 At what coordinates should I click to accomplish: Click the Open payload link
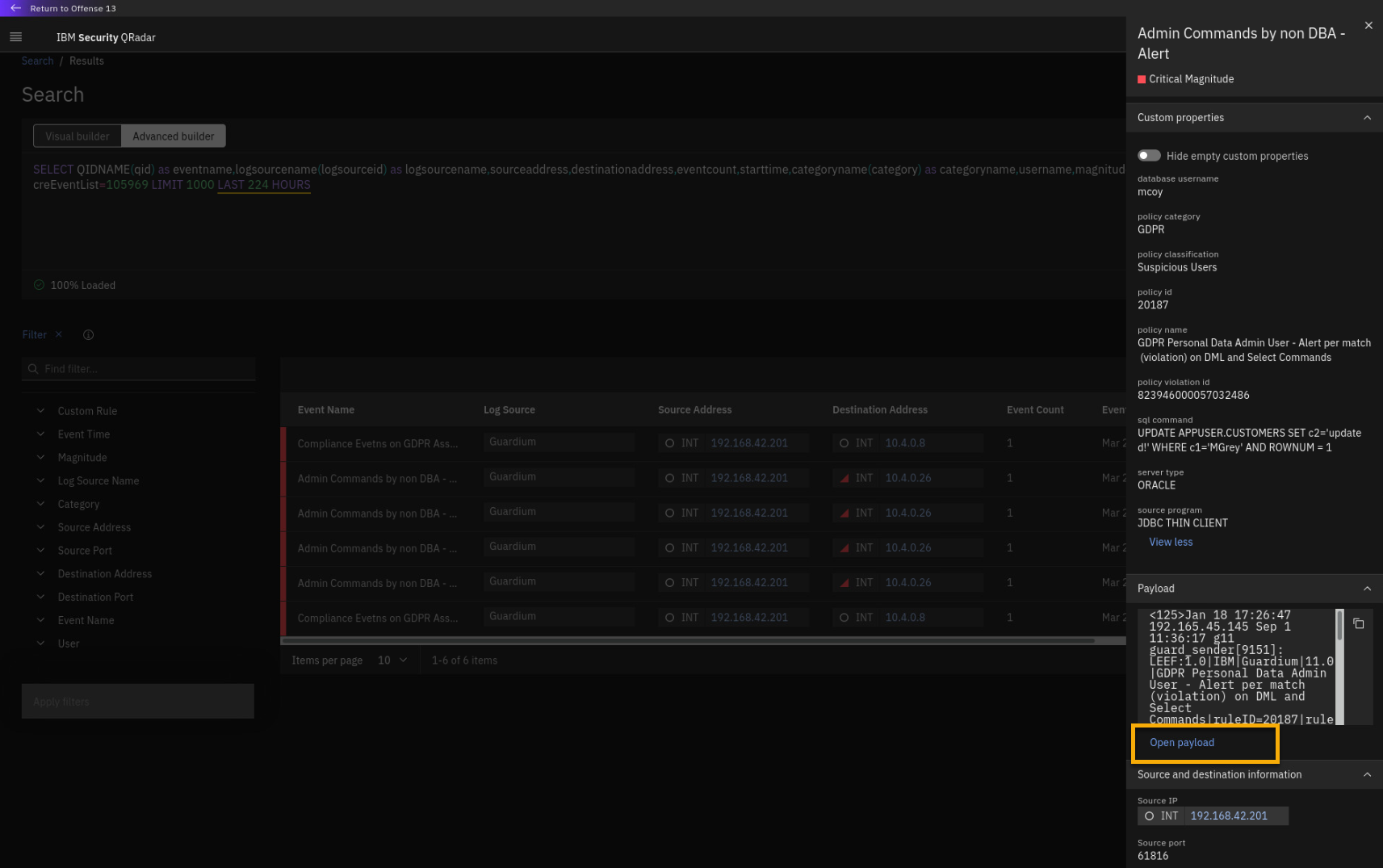[x=1182, y=743]
